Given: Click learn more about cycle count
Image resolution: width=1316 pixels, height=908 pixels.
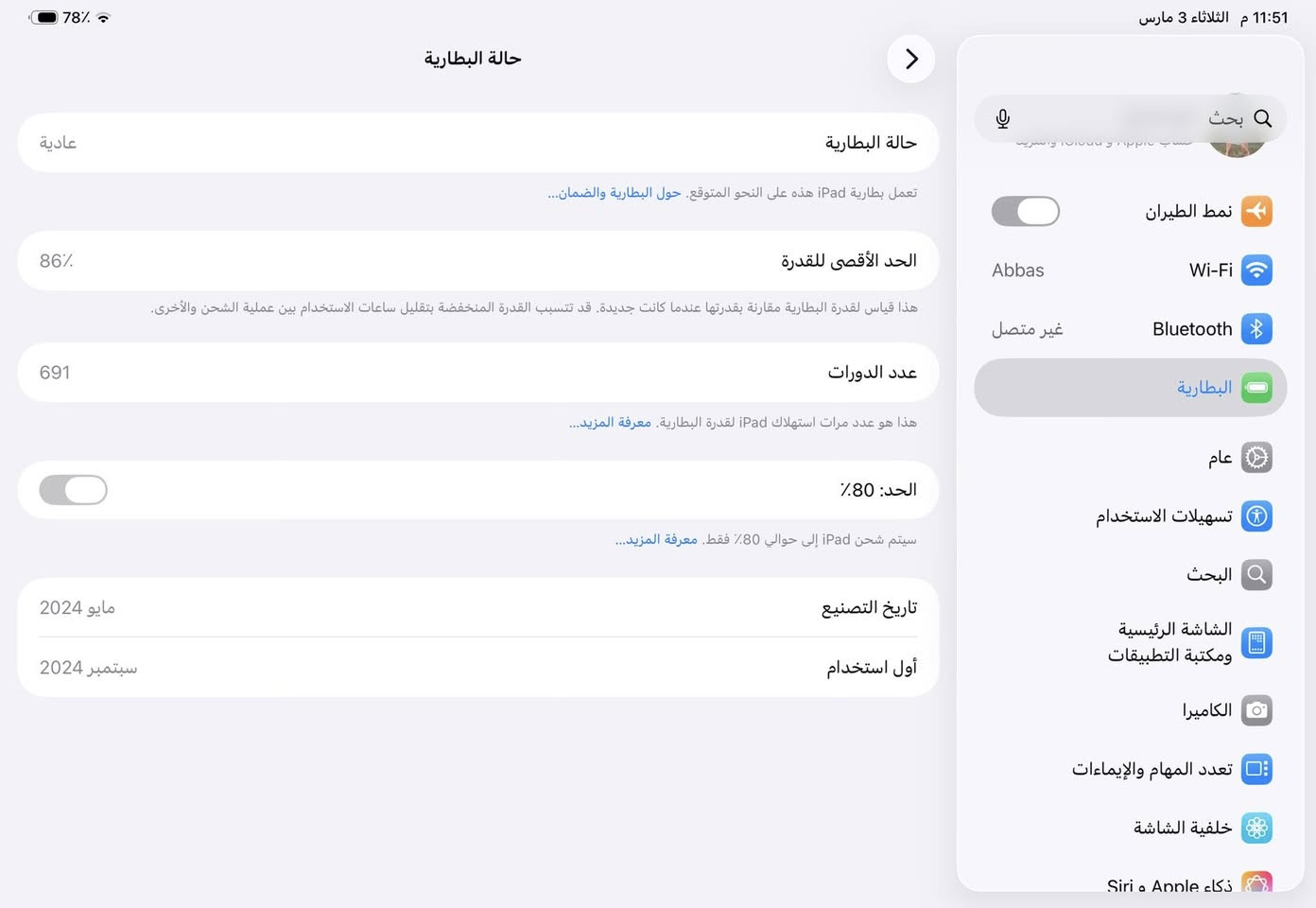Looking at the screenshot, I should click(x=610, y=422).
